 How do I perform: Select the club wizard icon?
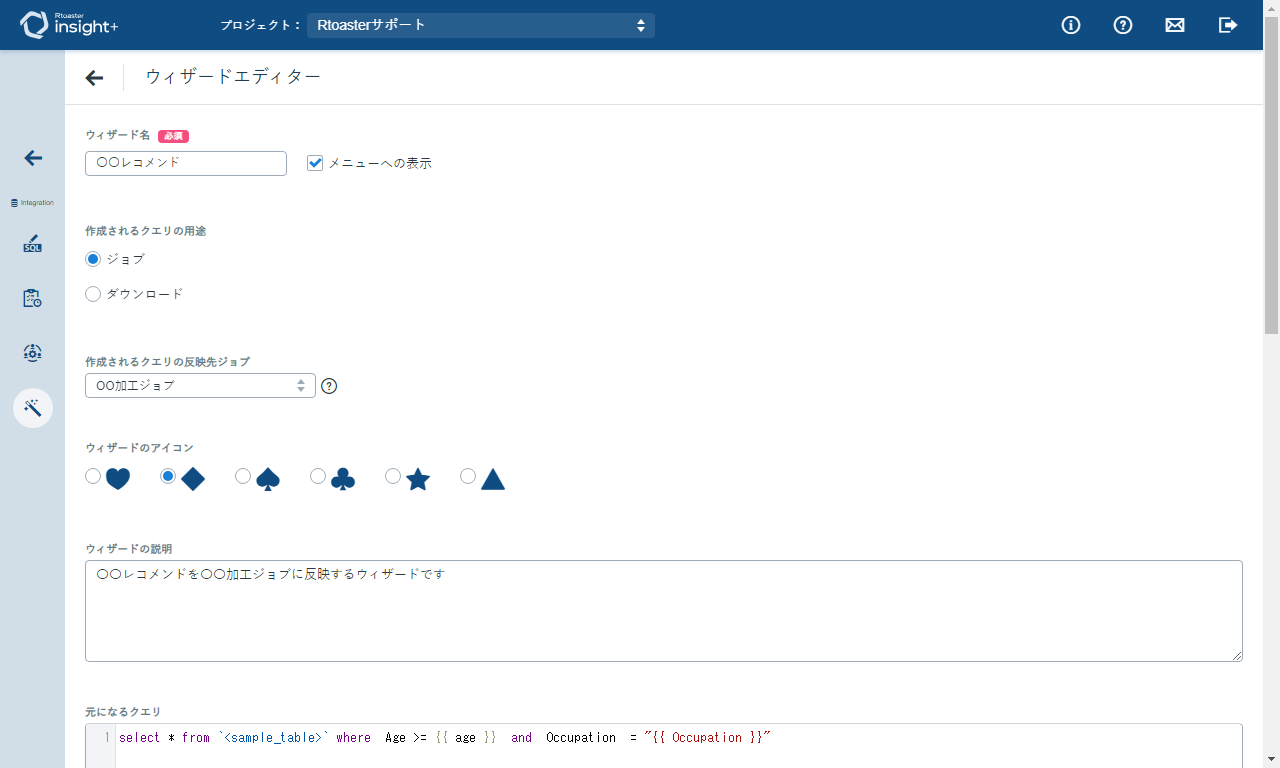318,476
